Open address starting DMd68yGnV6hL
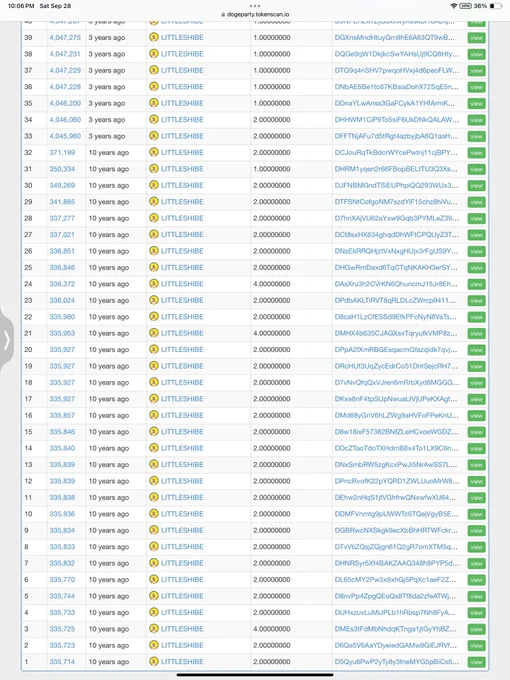 [x=396, y=415]
